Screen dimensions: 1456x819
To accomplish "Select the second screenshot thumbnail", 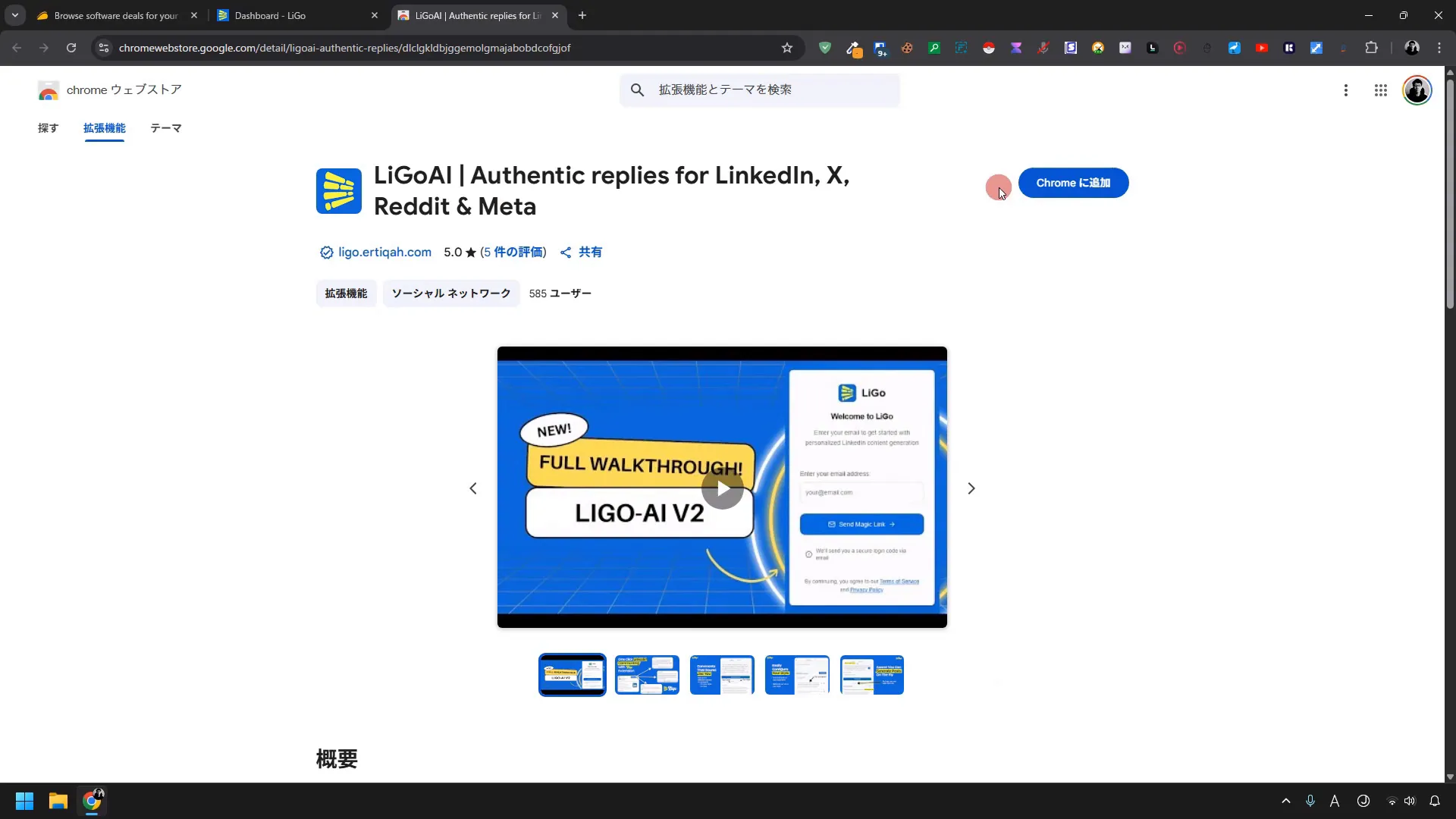I will coord(647,675).
